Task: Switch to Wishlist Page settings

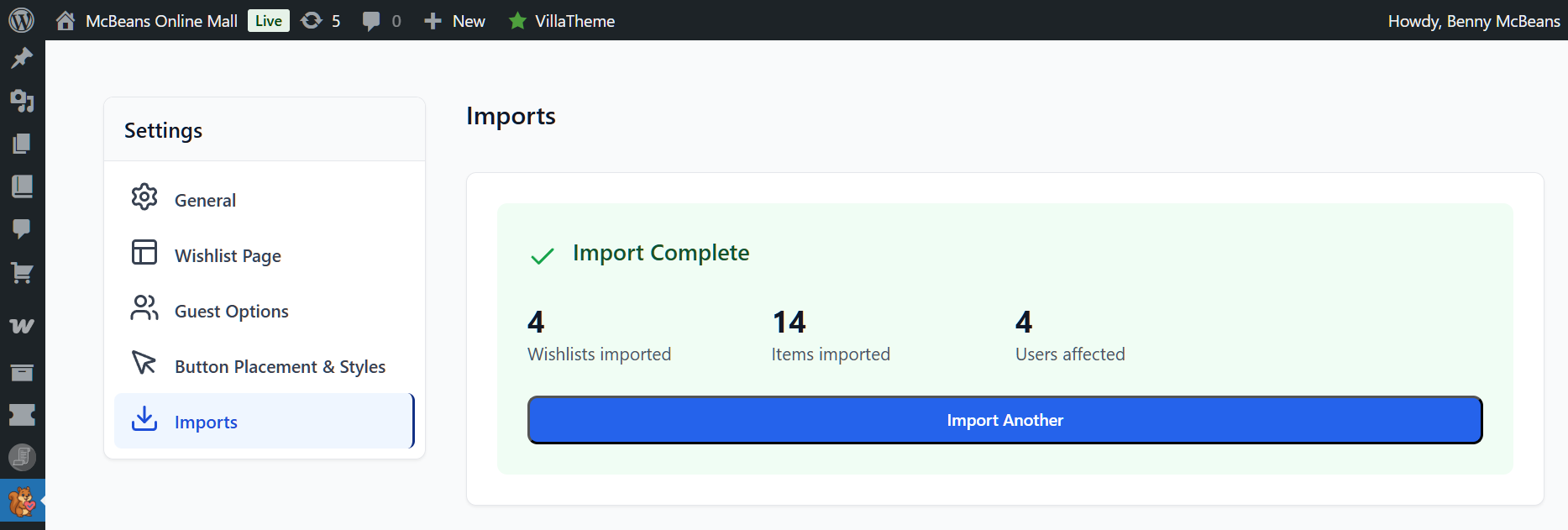Action: click(x=228, y=255)
